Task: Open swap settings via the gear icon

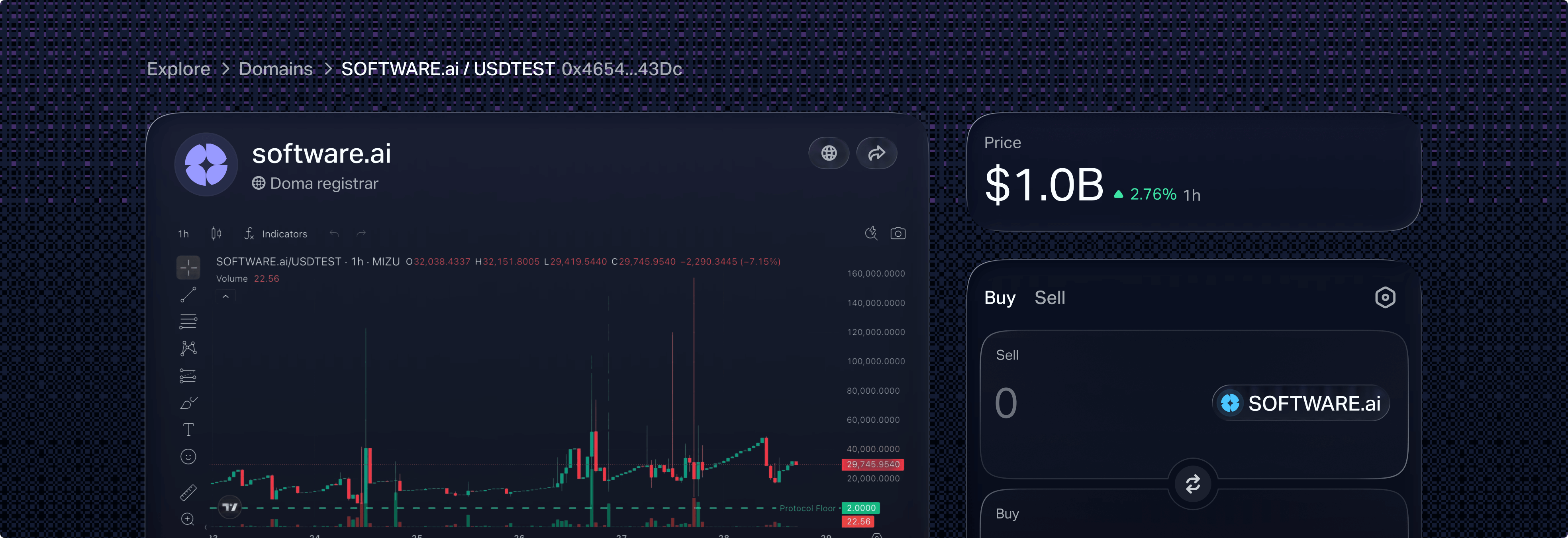Action: (x=1386, y=298)
